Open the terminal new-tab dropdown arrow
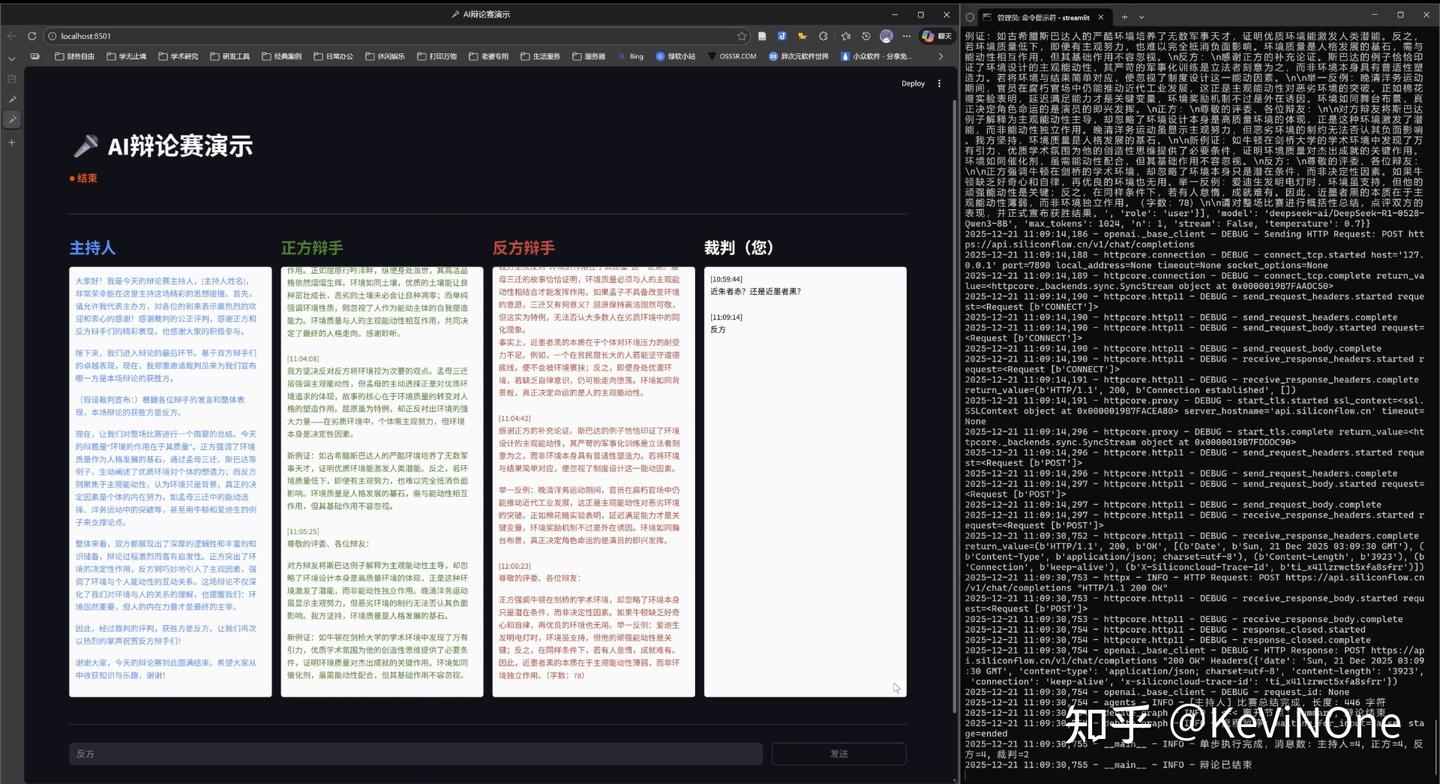The width and height of the screenshot is (1440, 784). [1141, 17]
